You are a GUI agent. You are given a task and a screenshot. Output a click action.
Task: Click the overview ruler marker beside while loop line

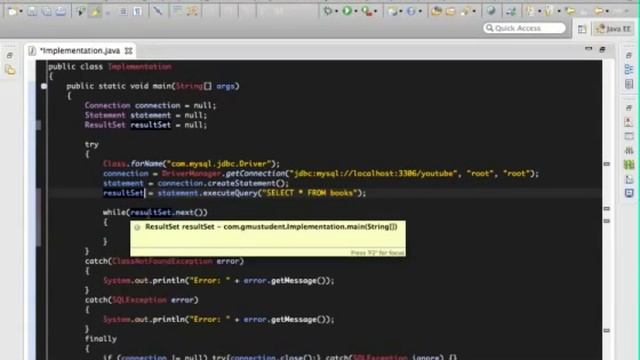[607, 209]
